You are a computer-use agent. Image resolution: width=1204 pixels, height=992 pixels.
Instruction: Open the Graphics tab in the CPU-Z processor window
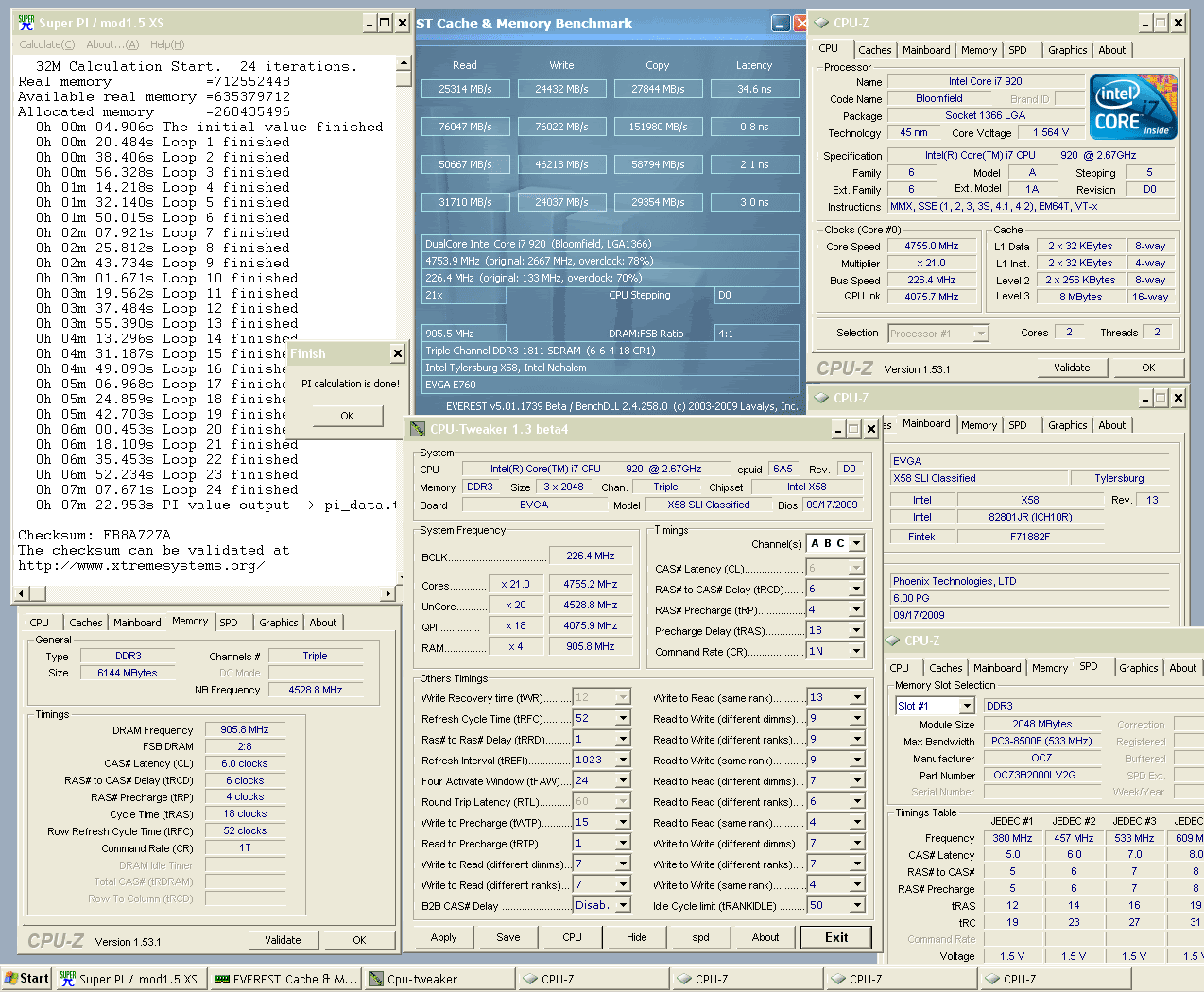click(1067, 50)
